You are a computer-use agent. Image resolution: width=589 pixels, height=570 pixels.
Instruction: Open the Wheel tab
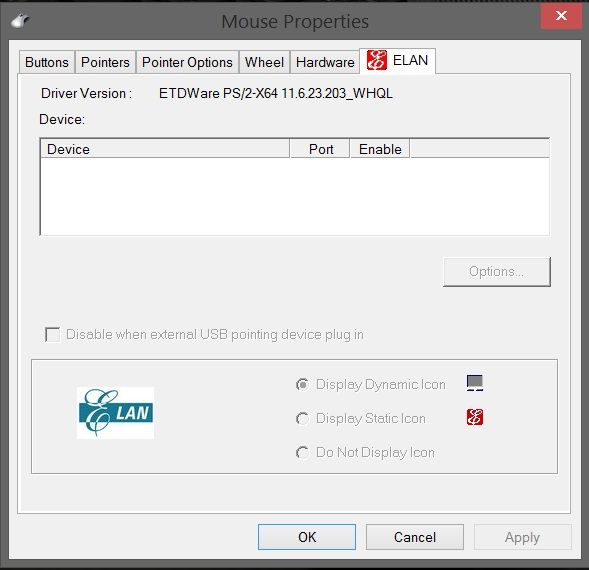264,62
